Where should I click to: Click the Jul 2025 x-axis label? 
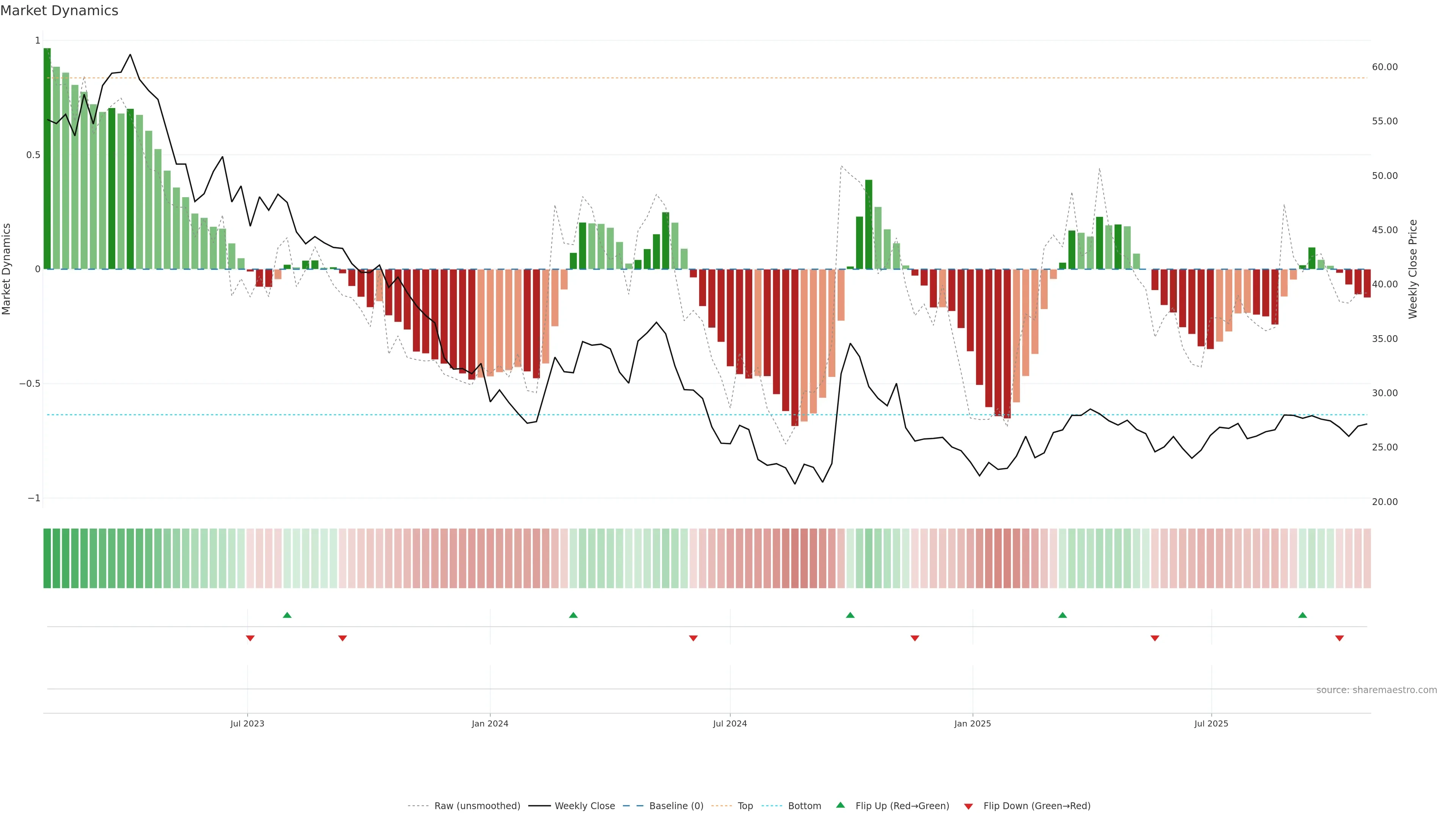click(1211, 723)
